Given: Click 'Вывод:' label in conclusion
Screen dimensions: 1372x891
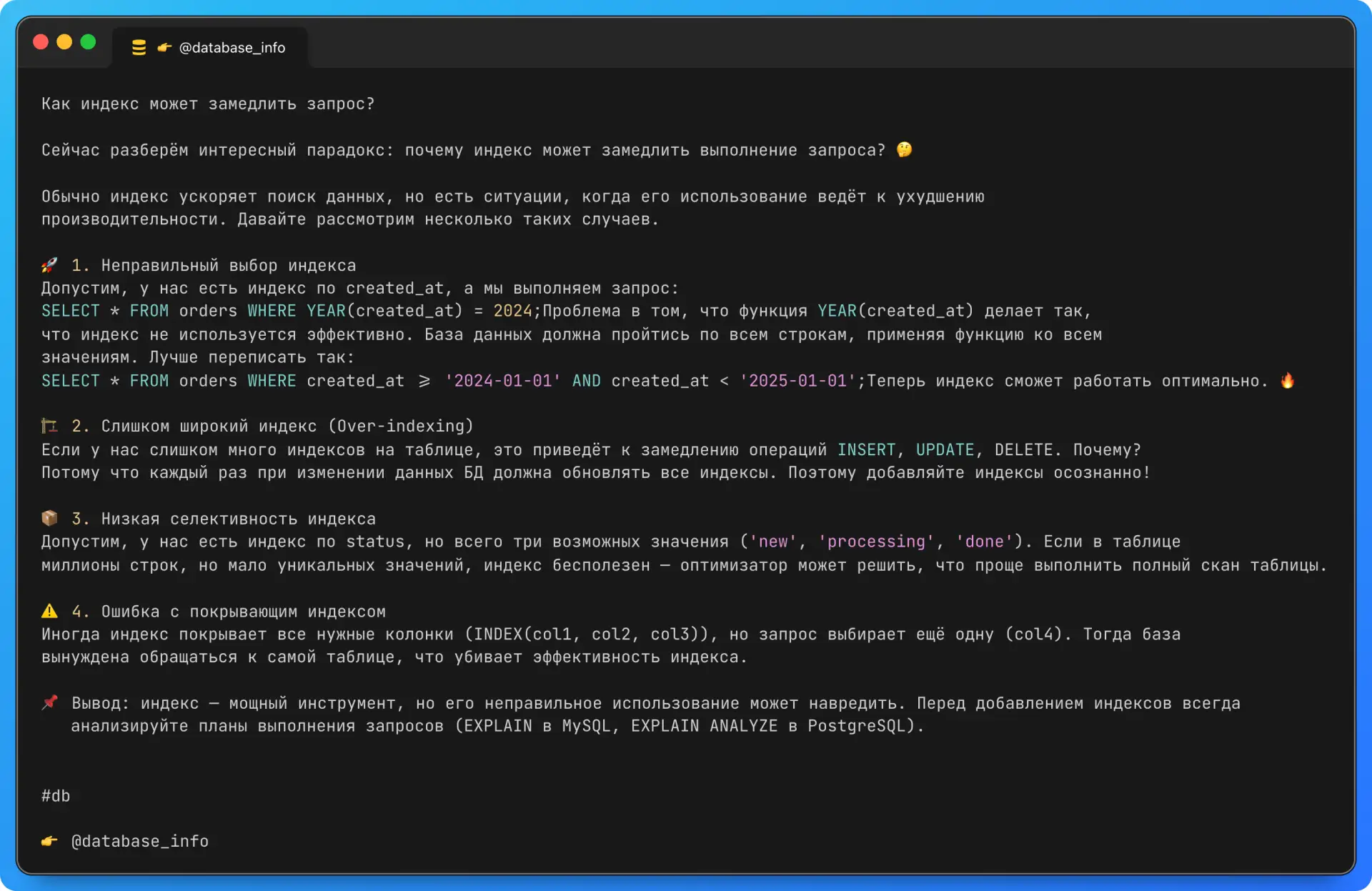Looking at the screenshot, I should click(x=100, y=703).
